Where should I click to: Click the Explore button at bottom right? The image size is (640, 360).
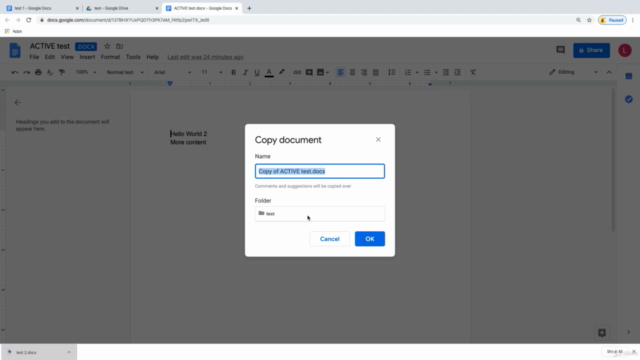(x=602, y=333)
